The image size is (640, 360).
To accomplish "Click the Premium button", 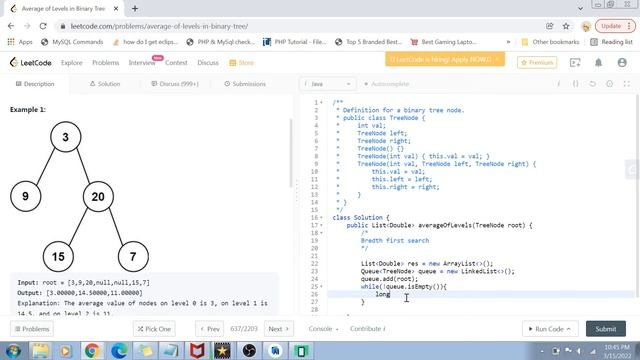I will [537, 62].
